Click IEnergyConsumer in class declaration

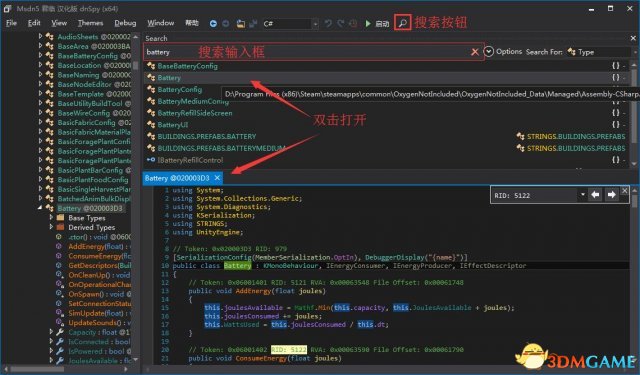pyautogui.click(x=355, y=266)
